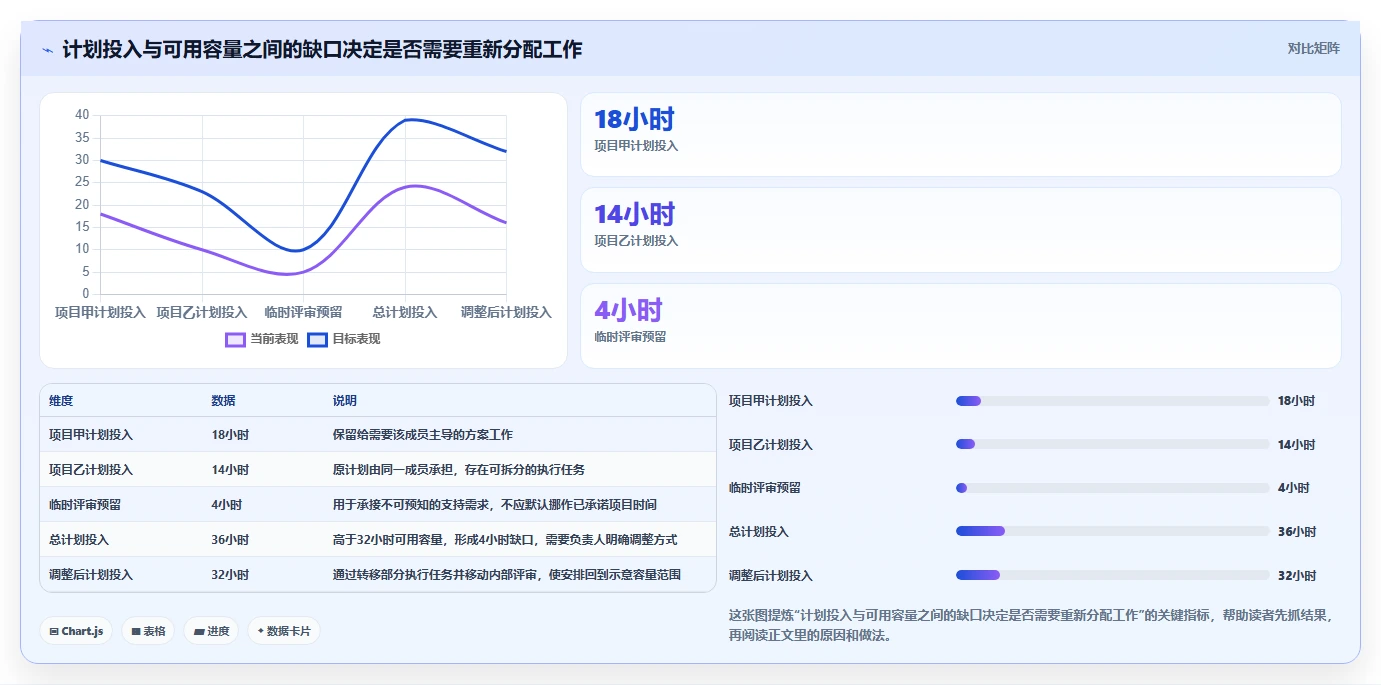Image resolution: width=1381 pixels, height=685 pixels.
Task: Click the 用于承接不可预知的支持需求 description cell
Action: coord(495,505)
